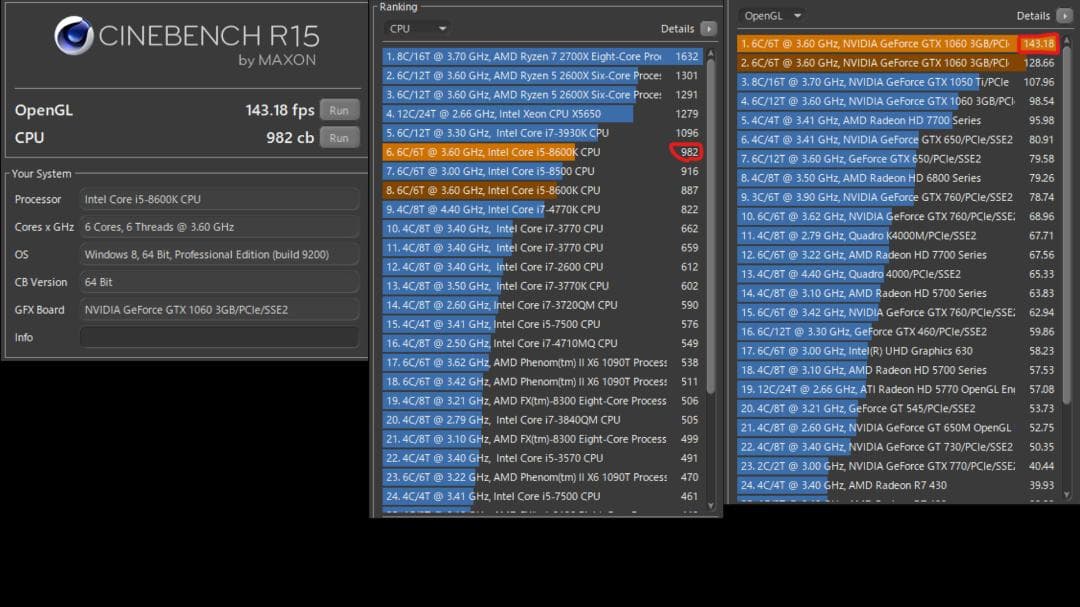Viewport: 1080px width, 607px height.
Task: Click the Cores x GHz field
Action: [x=218, y=227]
